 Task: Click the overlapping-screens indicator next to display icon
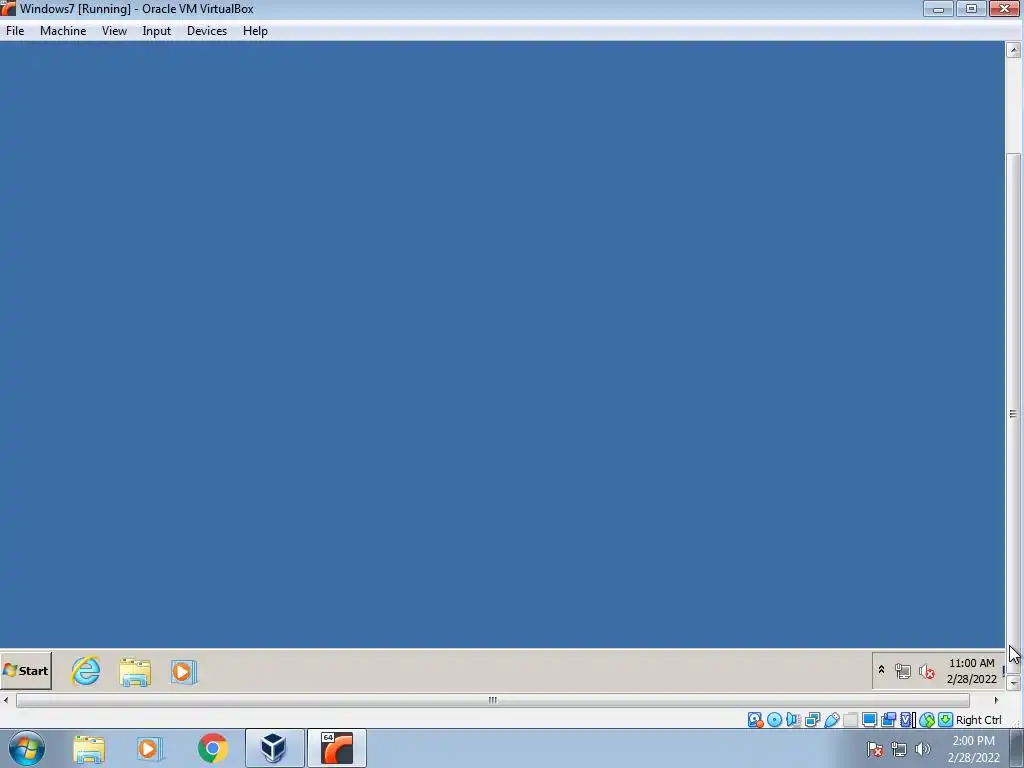click(x=888, y=720)
